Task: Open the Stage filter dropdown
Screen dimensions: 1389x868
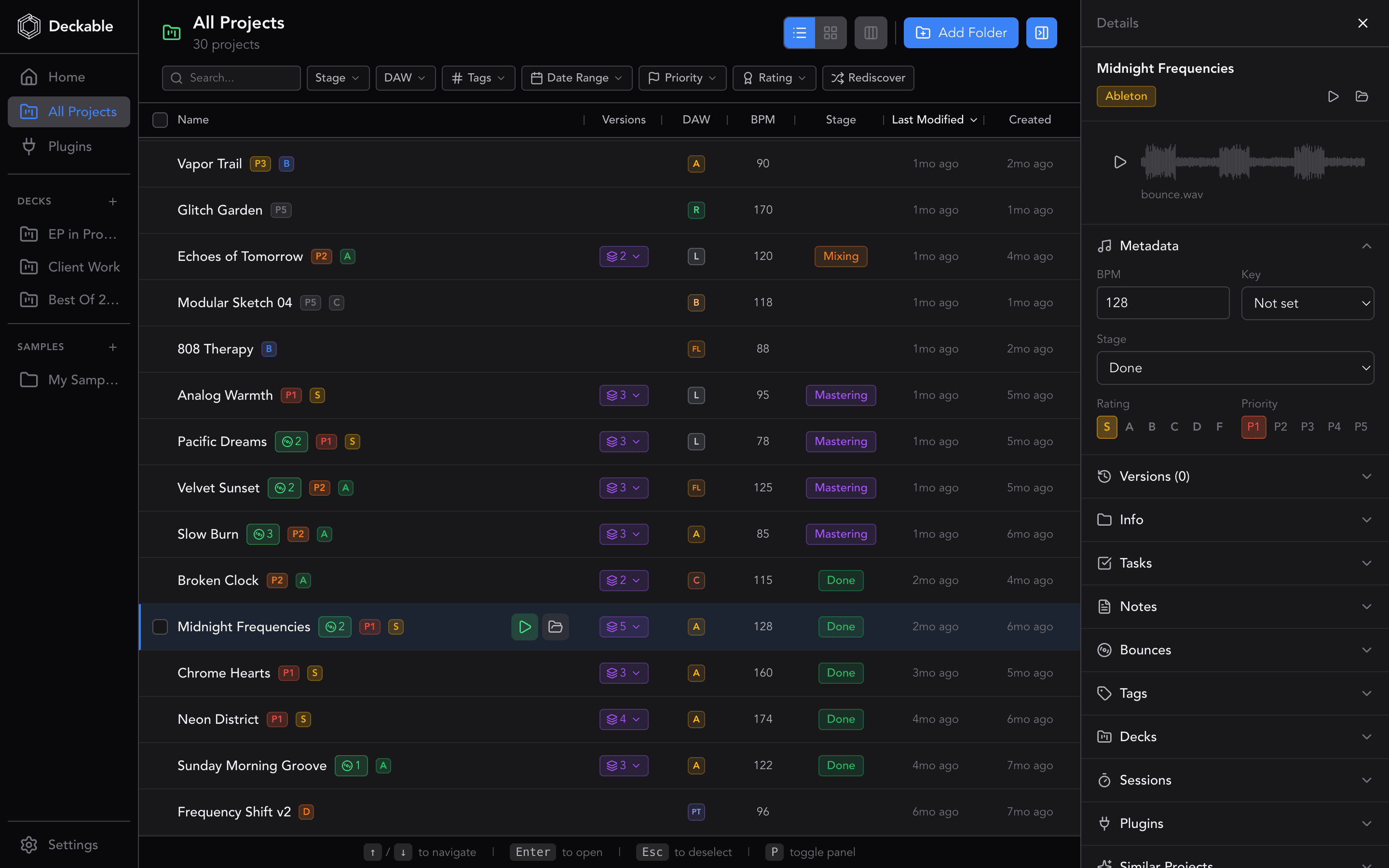Action: (x=338, y=78)
